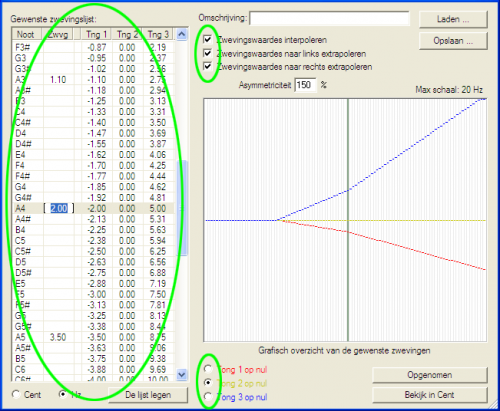The height and width of the screenshot is (411, 500).
Task: Disable Zwevingswaardes naar rechts extrapoleren
Action: click(208, 66)
